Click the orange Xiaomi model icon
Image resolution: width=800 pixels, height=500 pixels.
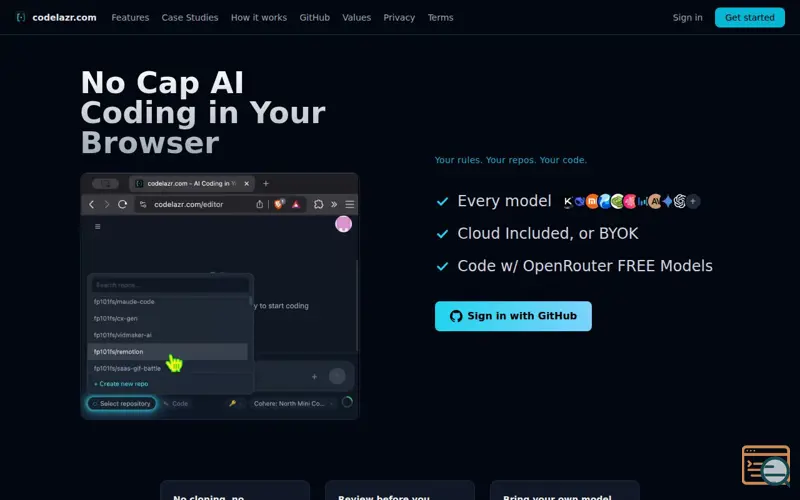point(592,202)
